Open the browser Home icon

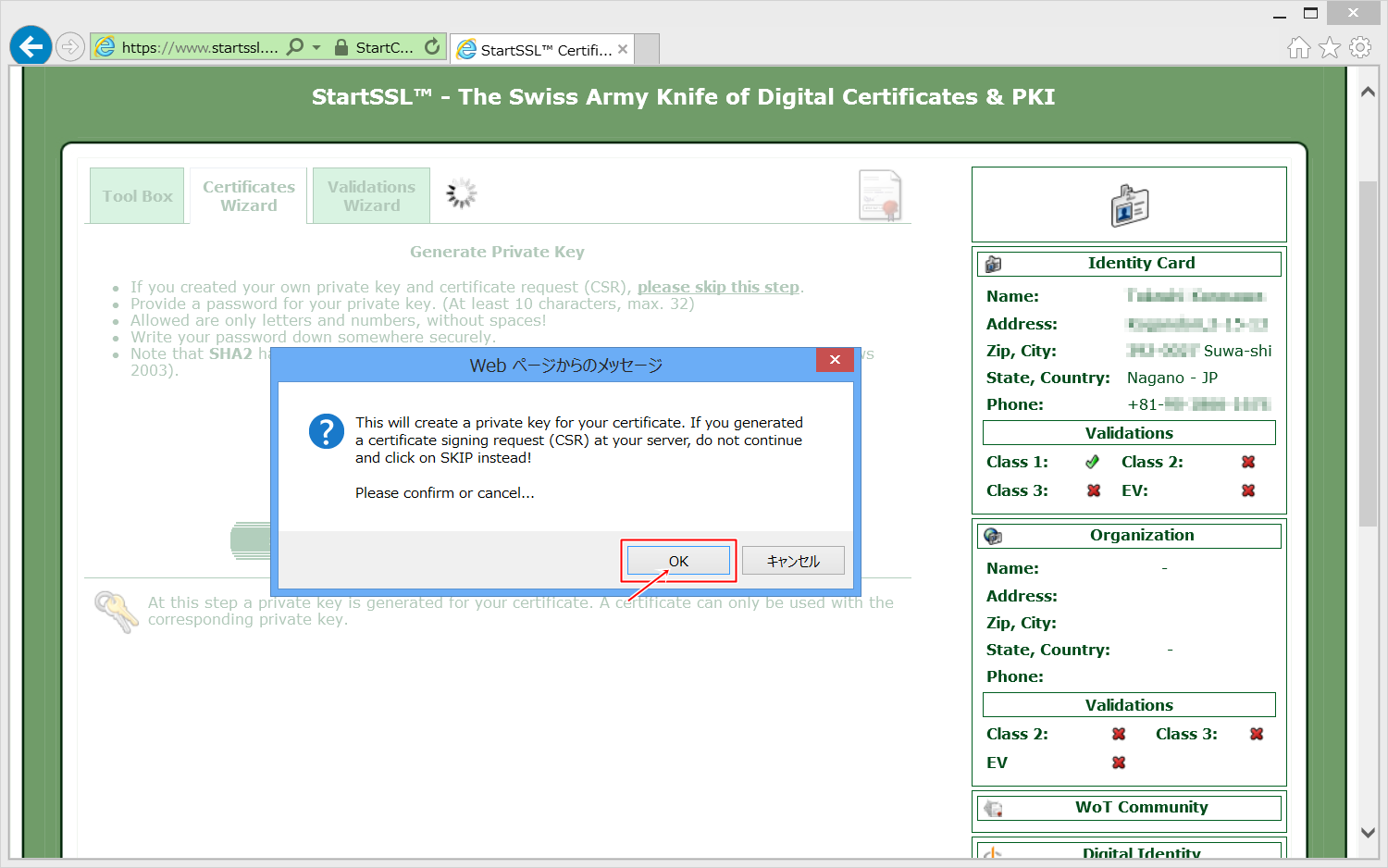1299,47
